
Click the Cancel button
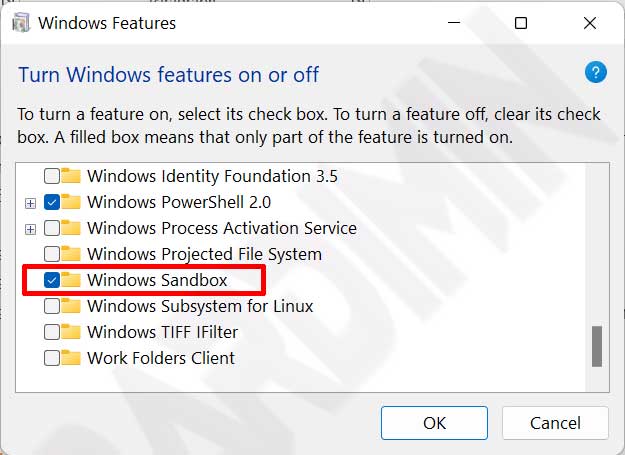coord(555,423)
